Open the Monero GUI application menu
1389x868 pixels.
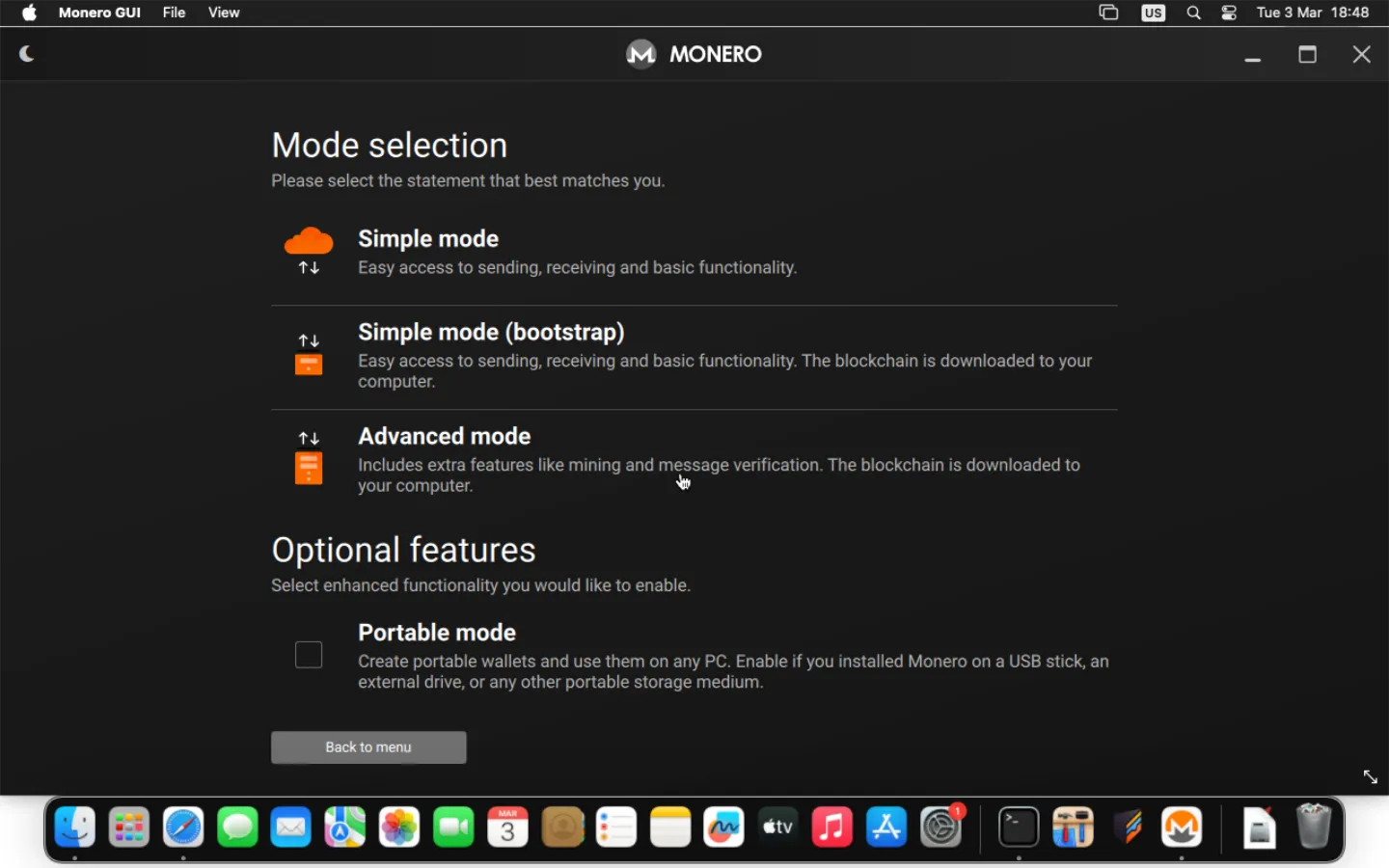point(99,13)
